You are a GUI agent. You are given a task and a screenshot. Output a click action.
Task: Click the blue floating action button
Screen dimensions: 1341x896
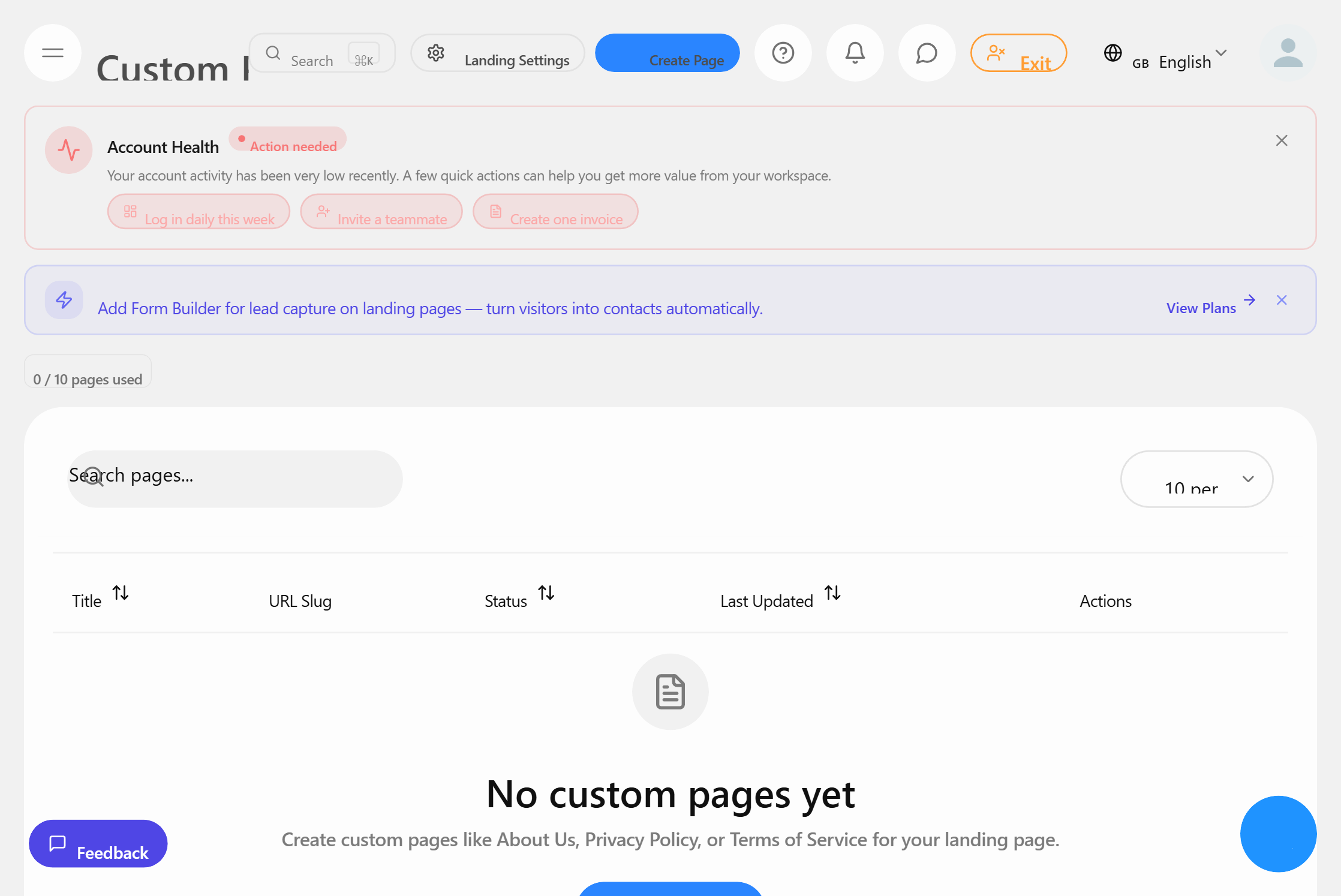pyautogui.click(x=1278, y=834)
